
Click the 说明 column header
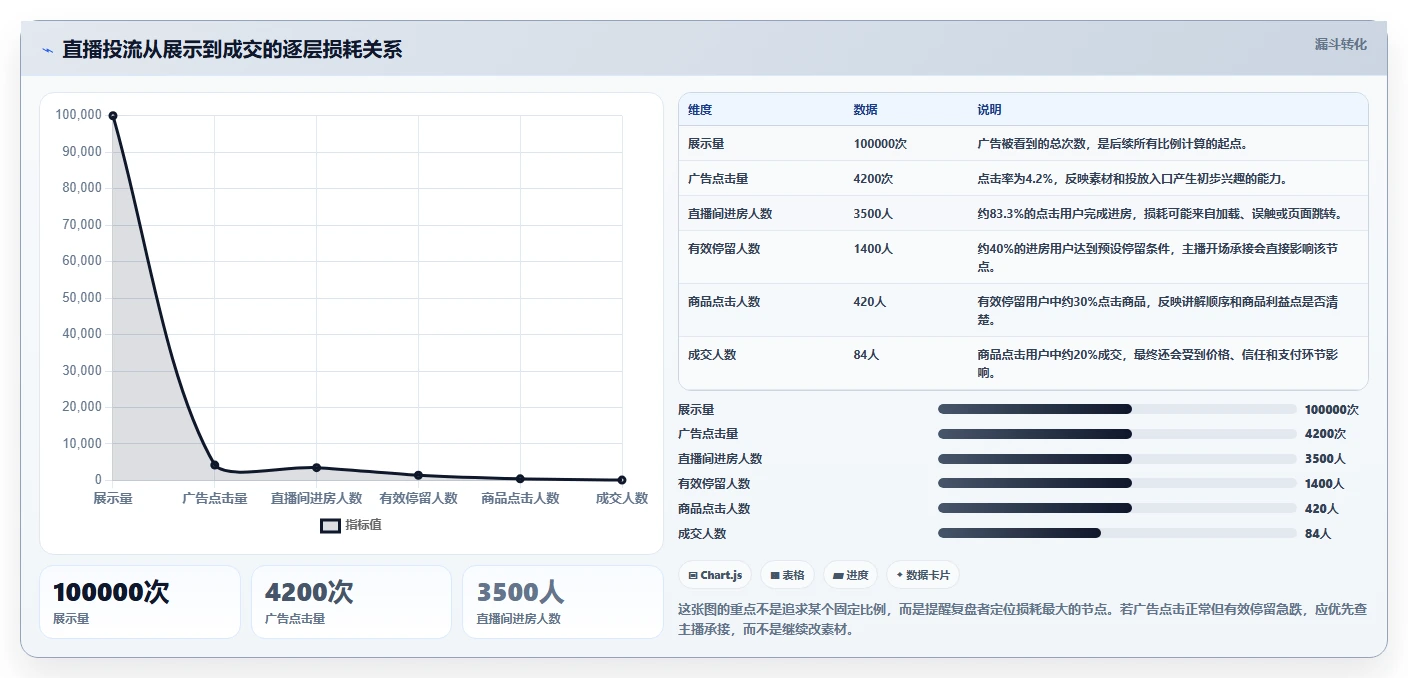[x=989, y=110]
